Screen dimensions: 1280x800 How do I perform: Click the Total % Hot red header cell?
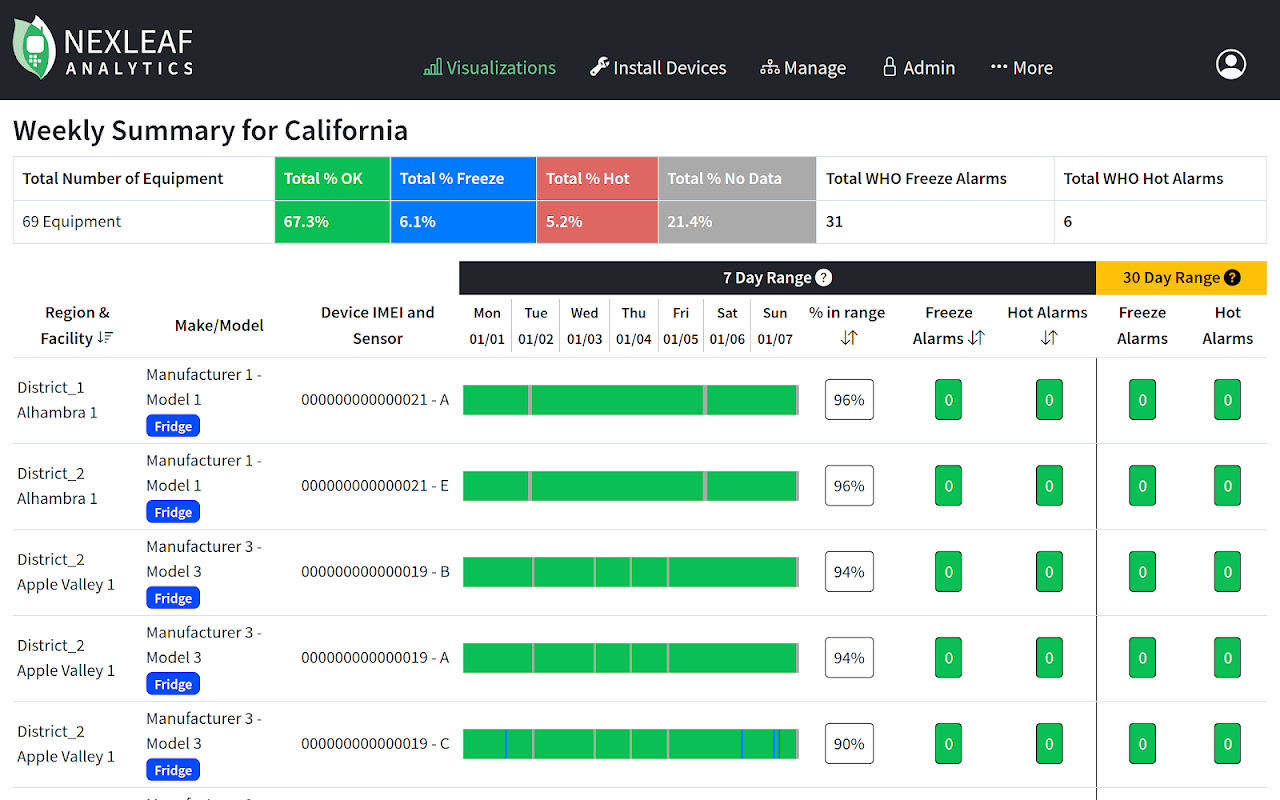tap(597, 179)
